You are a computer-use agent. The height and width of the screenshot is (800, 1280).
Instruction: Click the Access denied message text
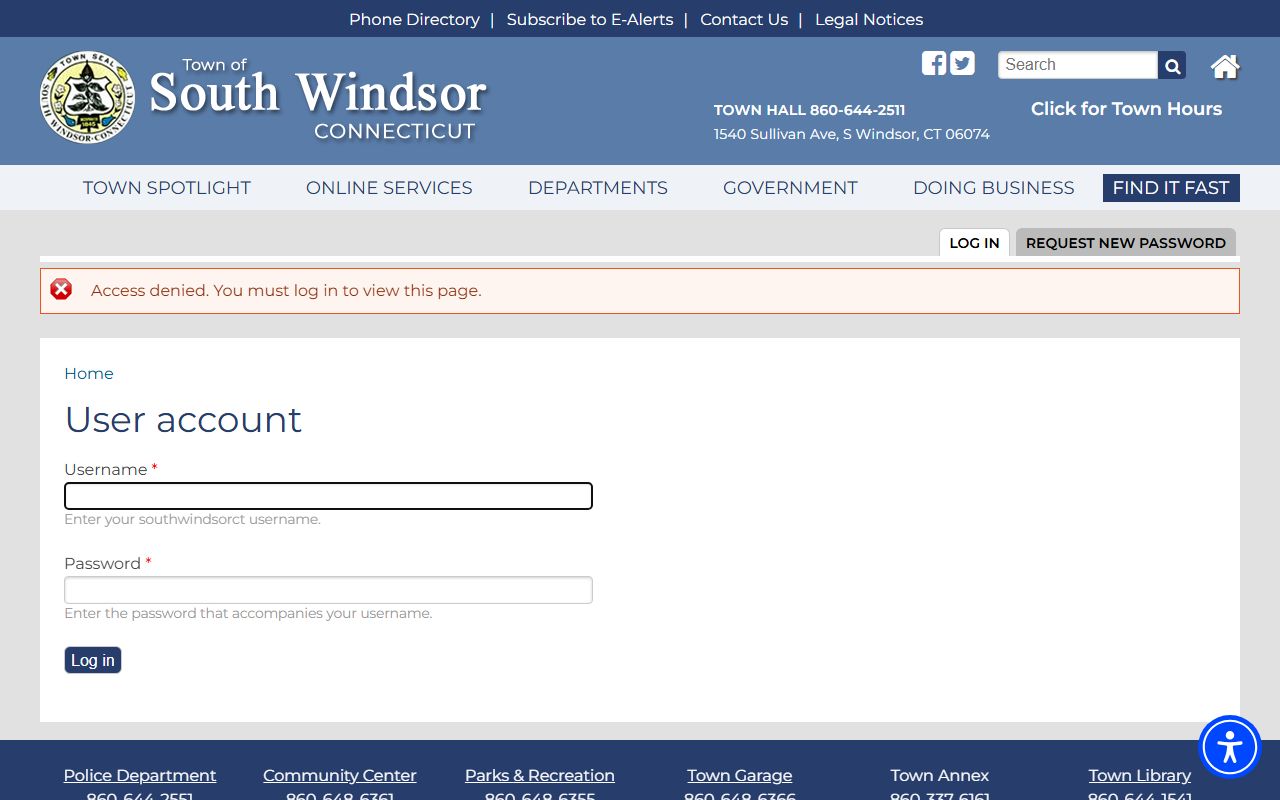(x=286, y=291)
